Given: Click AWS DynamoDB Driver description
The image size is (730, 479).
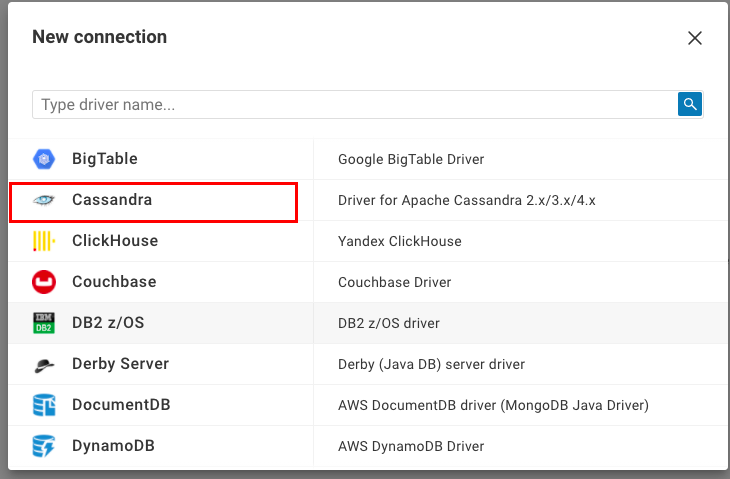Looking at the screenshot, I should point(411,446).
